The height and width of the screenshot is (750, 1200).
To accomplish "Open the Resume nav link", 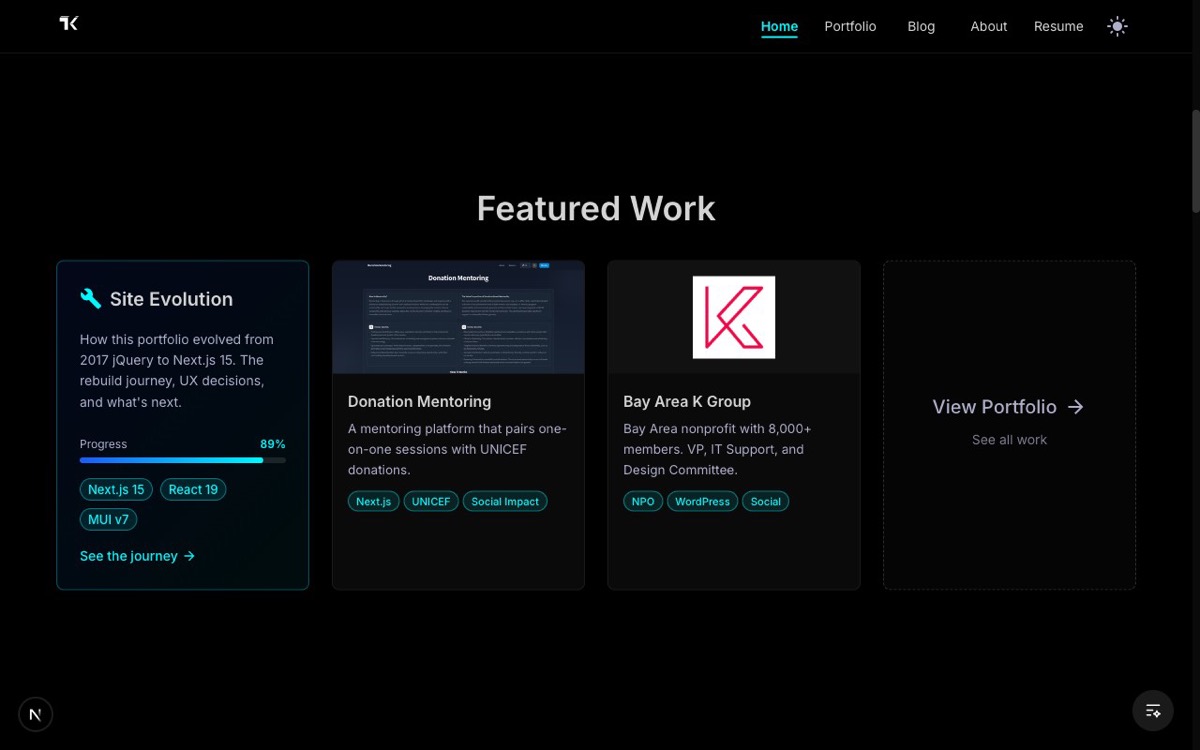I will click(1058, 27).
